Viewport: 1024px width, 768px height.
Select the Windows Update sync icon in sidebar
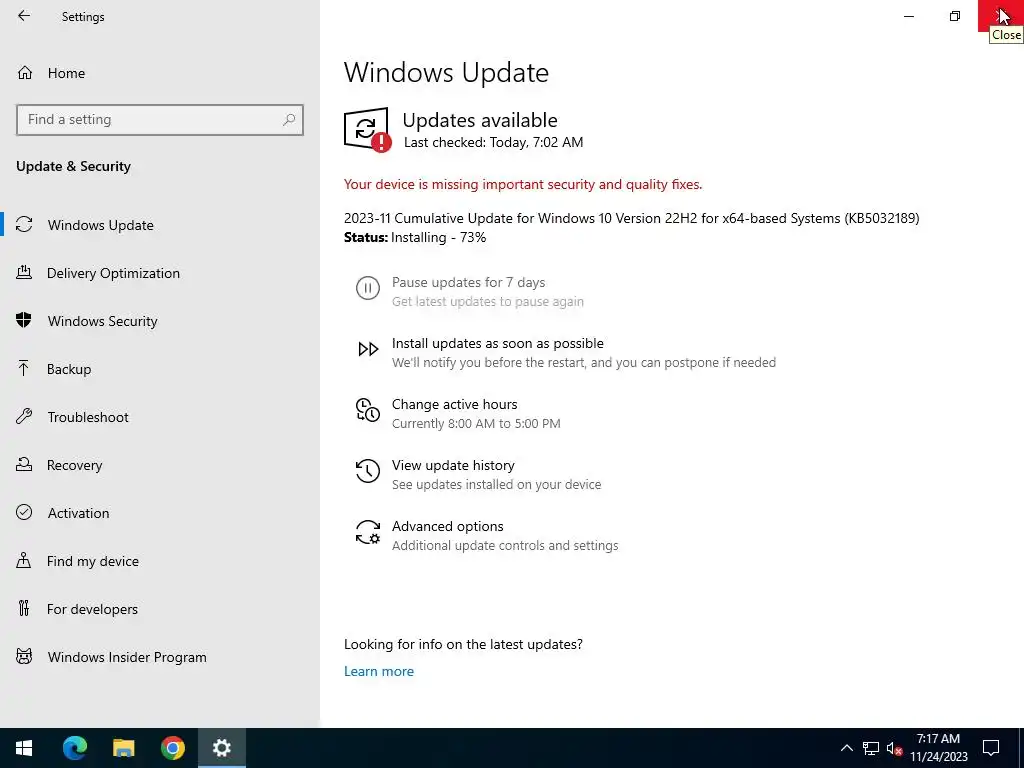point(24,225)
